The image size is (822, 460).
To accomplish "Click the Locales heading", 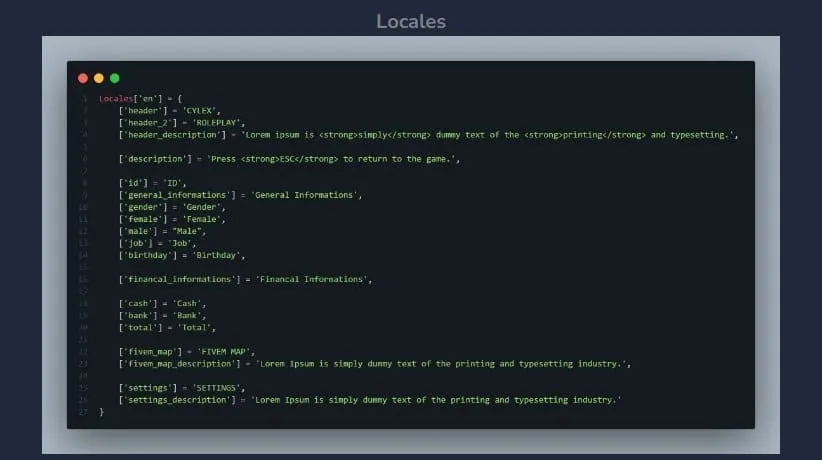I will pyautogui.click(x=411, y=22).
